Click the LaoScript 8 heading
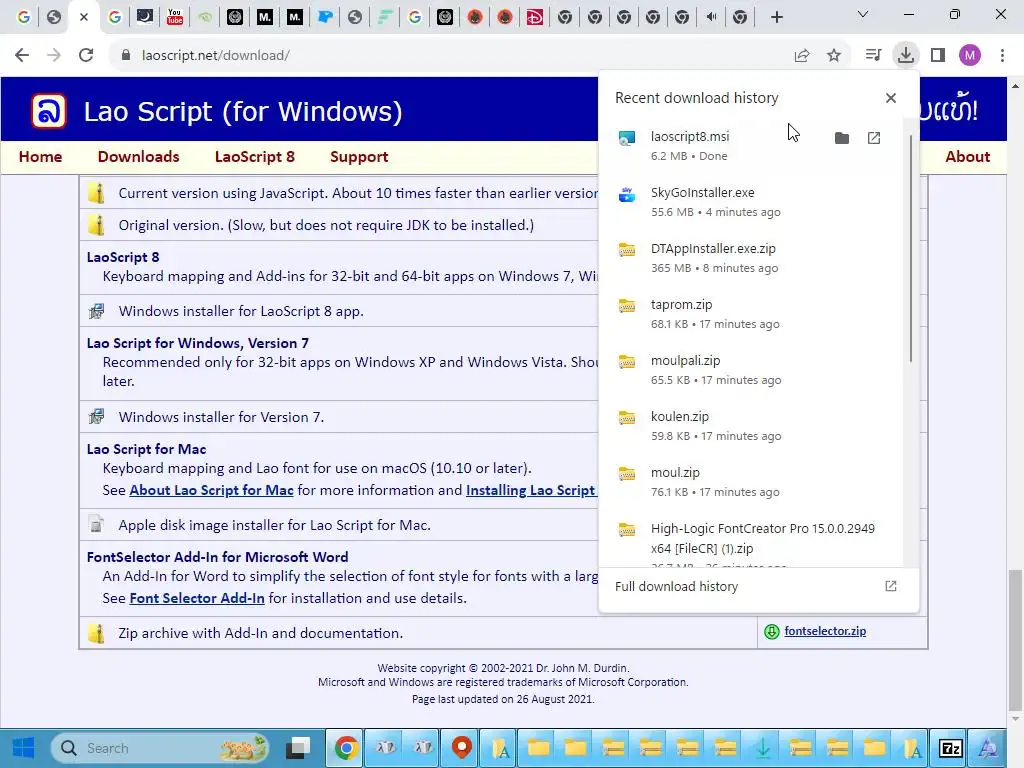This screenshot has height=768, width=1024. 123,257
